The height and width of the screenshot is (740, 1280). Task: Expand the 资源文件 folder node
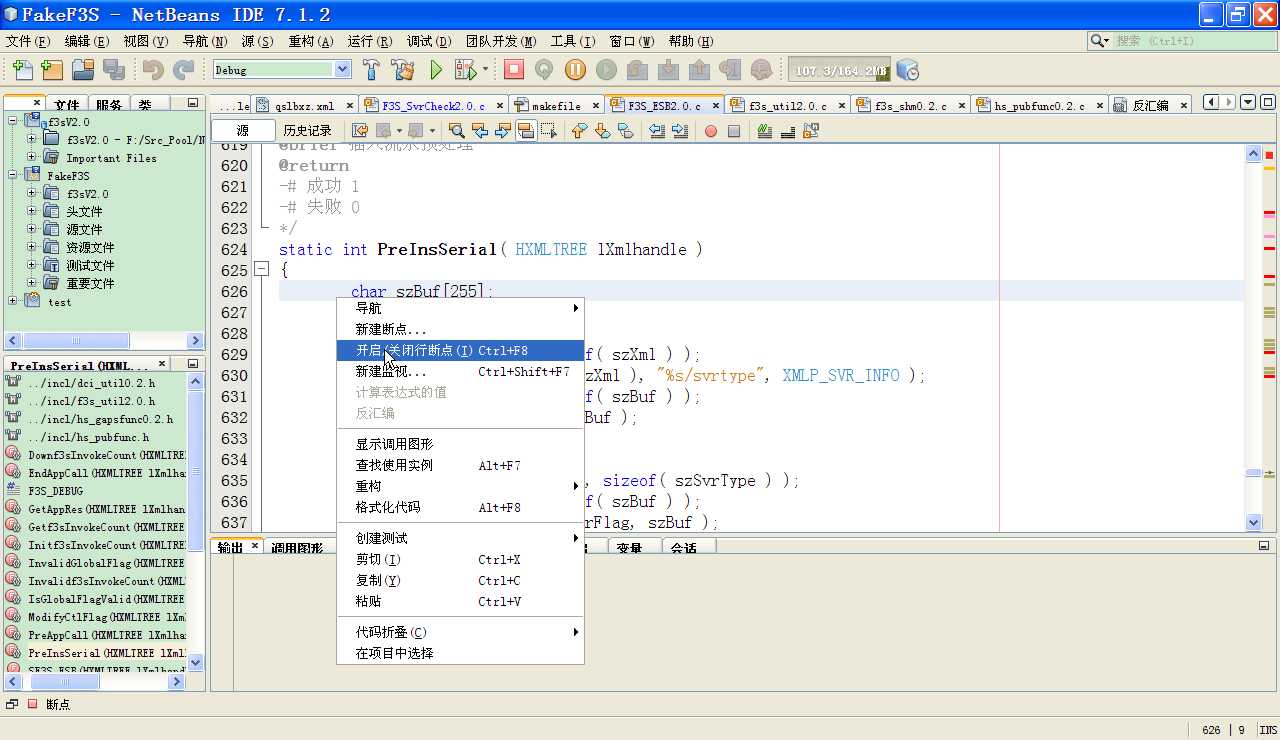(x=32, y=248)
